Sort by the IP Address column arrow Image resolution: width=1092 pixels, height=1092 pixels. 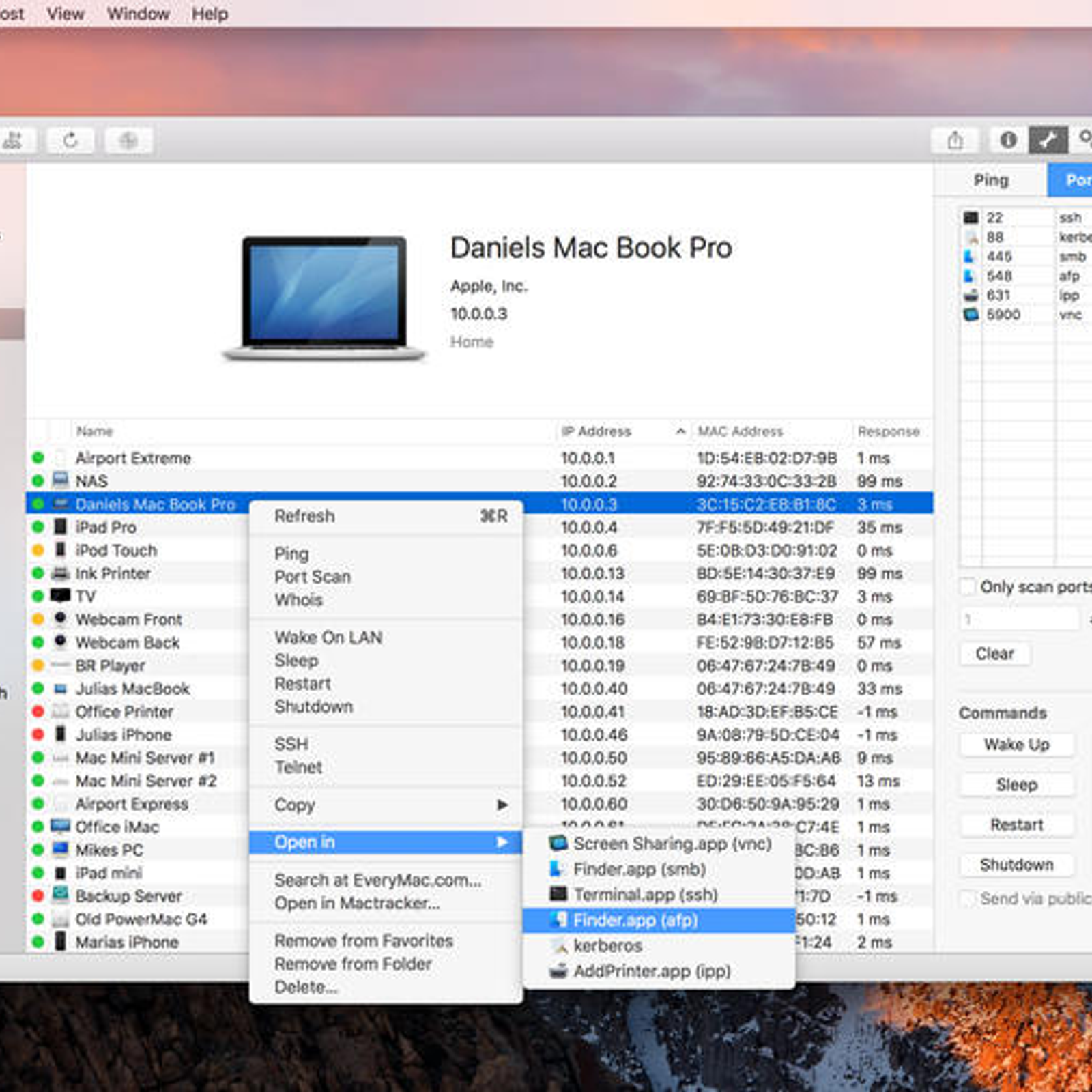pyautogui.click(x=680, y=431)
